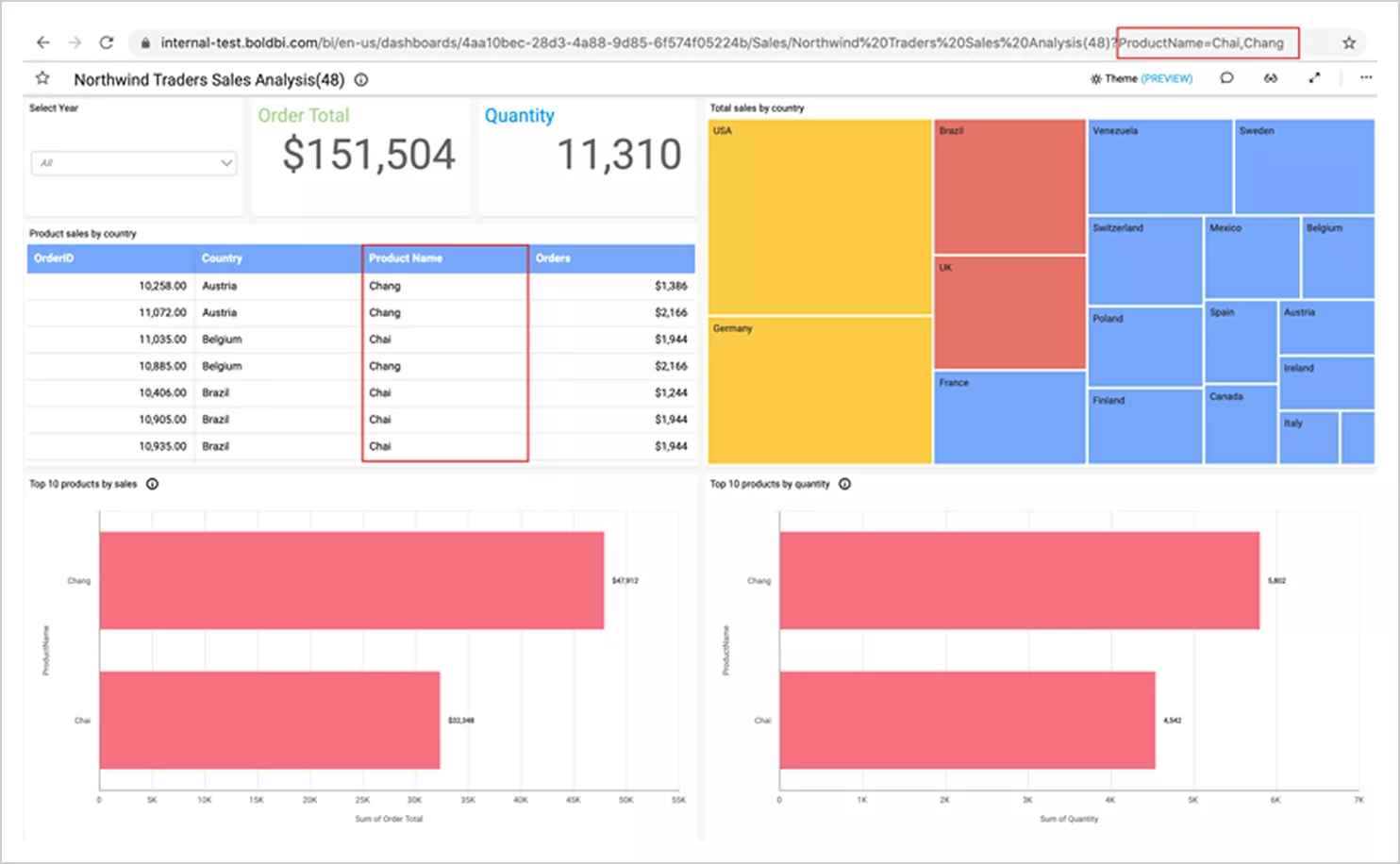Click the UK treemap tile

click(x=1009, y=312)
